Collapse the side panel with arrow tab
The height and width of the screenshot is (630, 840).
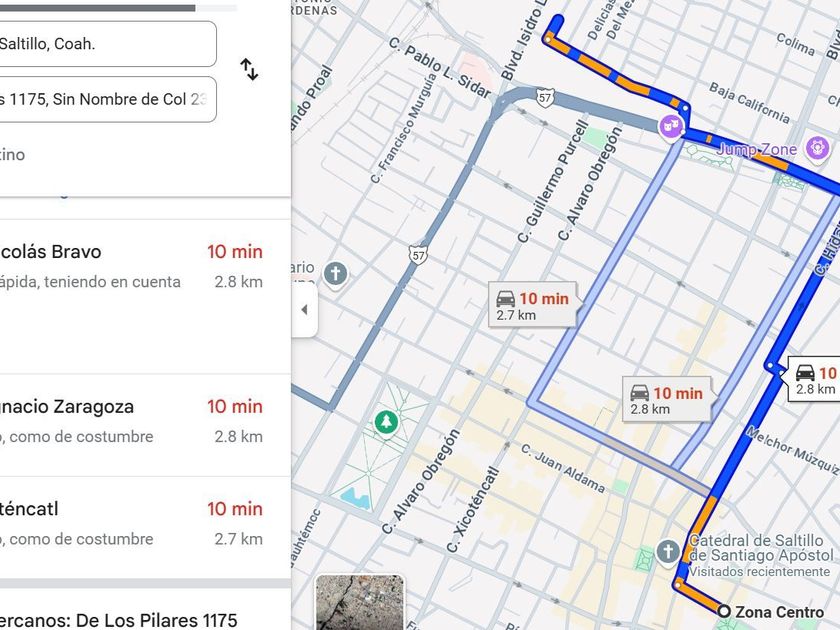305,310
